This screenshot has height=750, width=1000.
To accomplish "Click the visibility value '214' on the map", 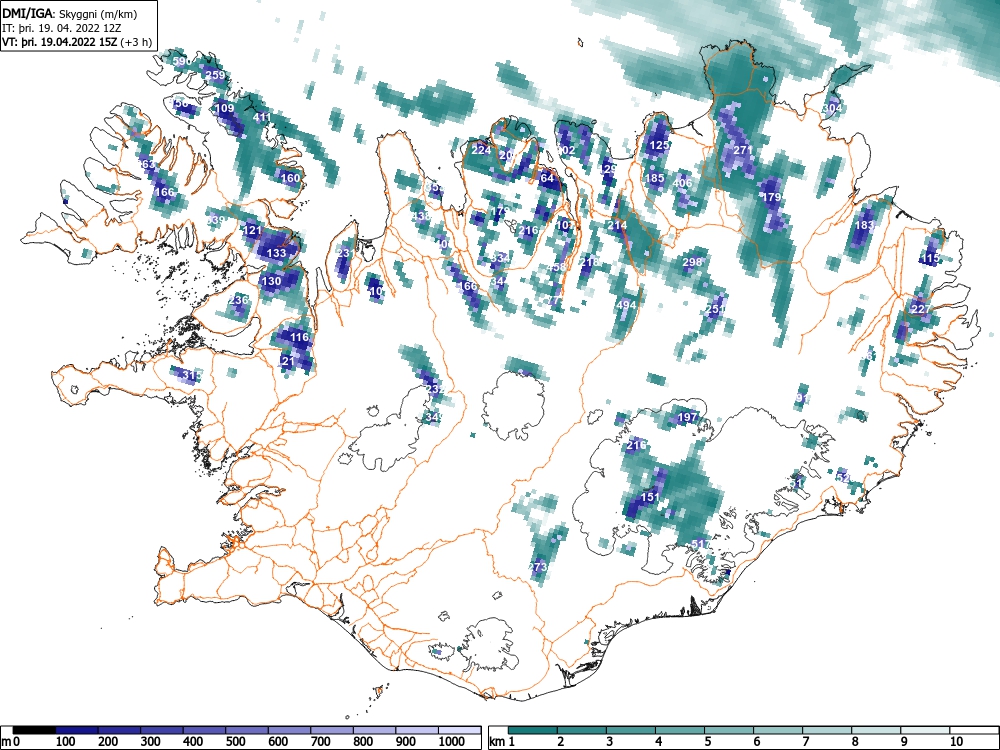I will point(617,225).
